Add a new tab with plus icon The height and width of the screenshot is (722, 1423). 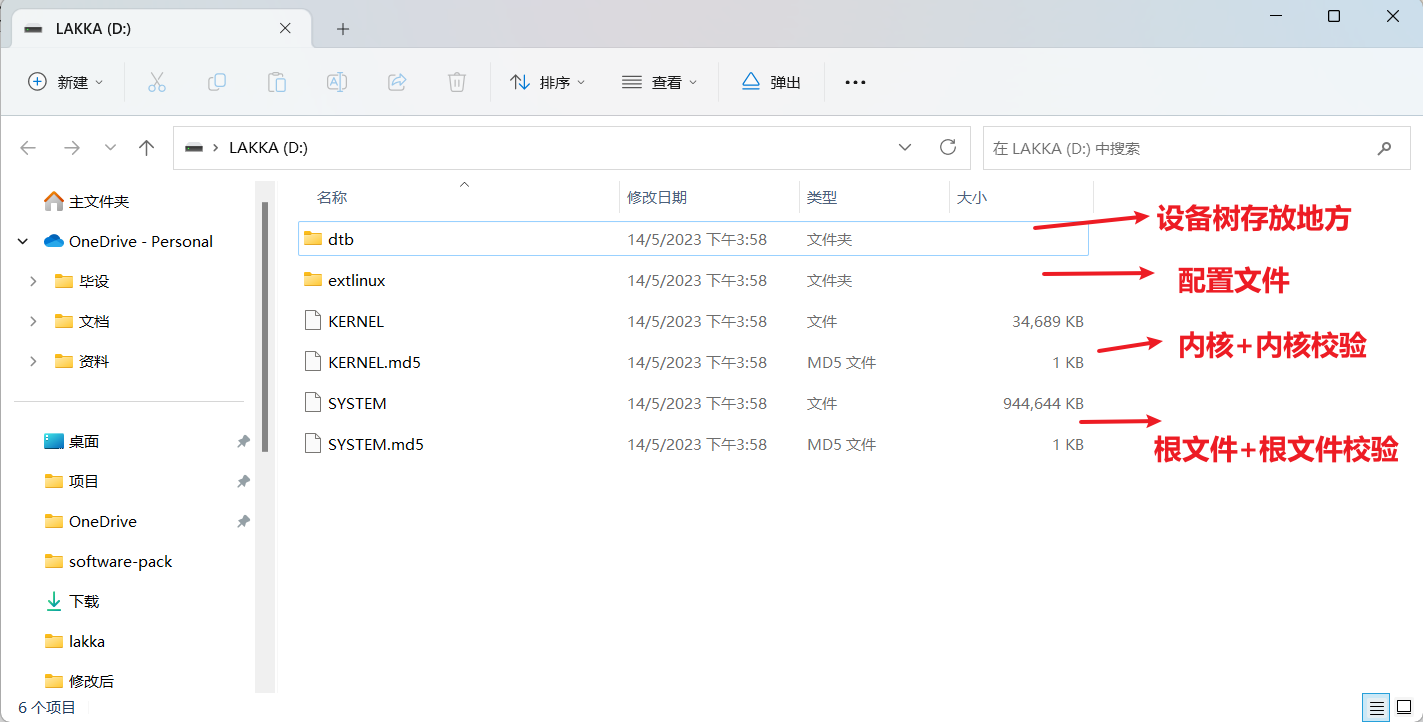pyautogui.click(x=343, y=29)
